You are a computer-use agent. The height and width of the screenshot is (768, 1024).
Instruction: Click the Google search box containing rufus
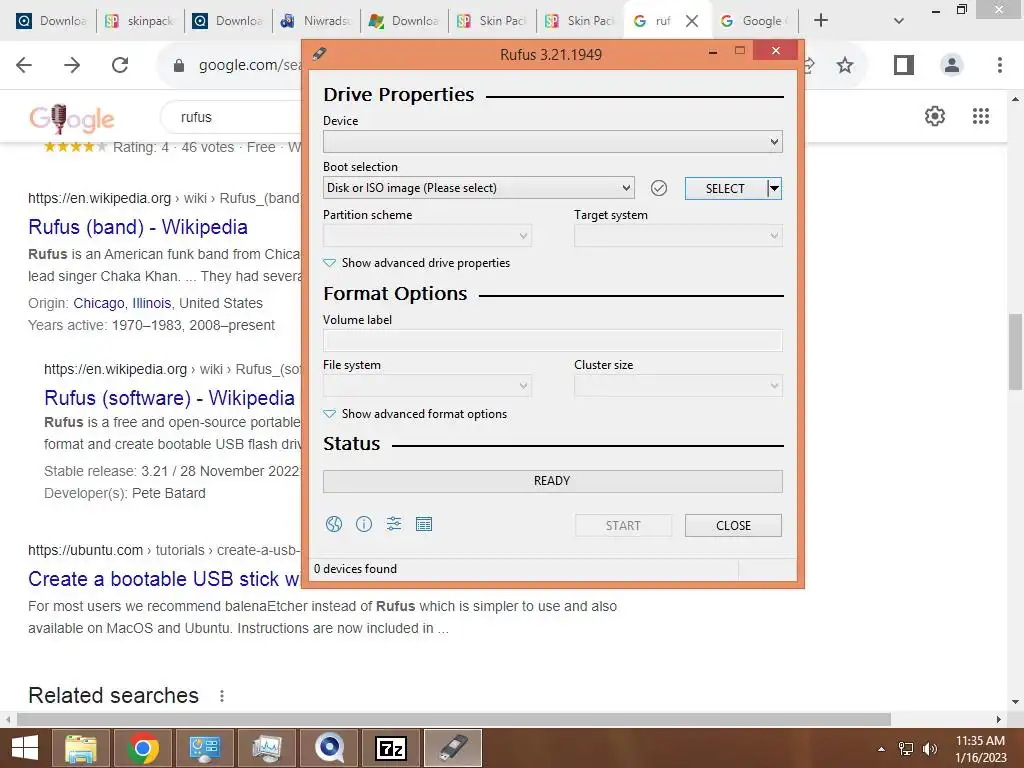pos(232,117)
